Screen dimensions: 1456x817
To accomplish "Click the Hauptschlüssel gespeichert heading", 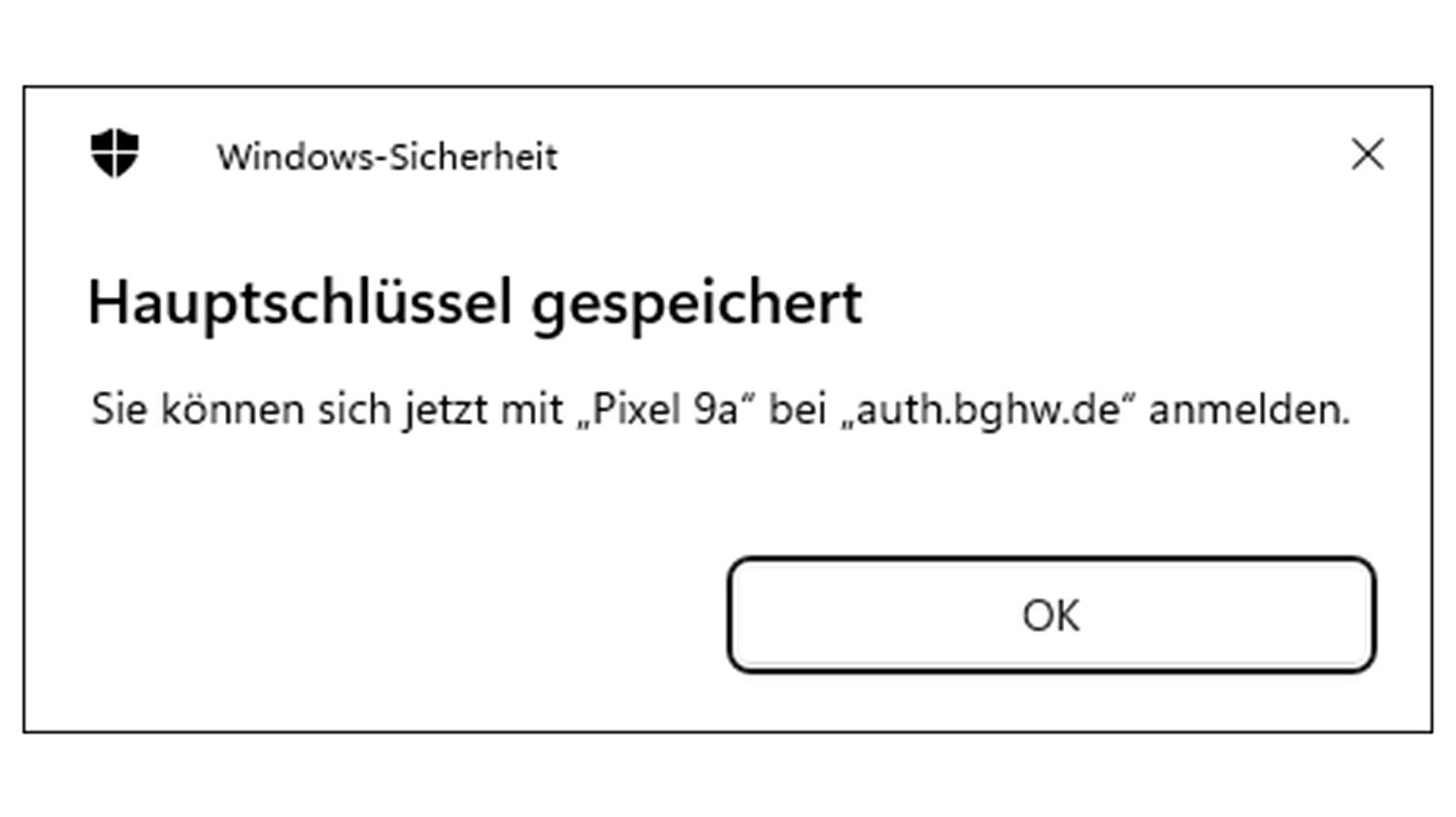I will pos(474,303).
